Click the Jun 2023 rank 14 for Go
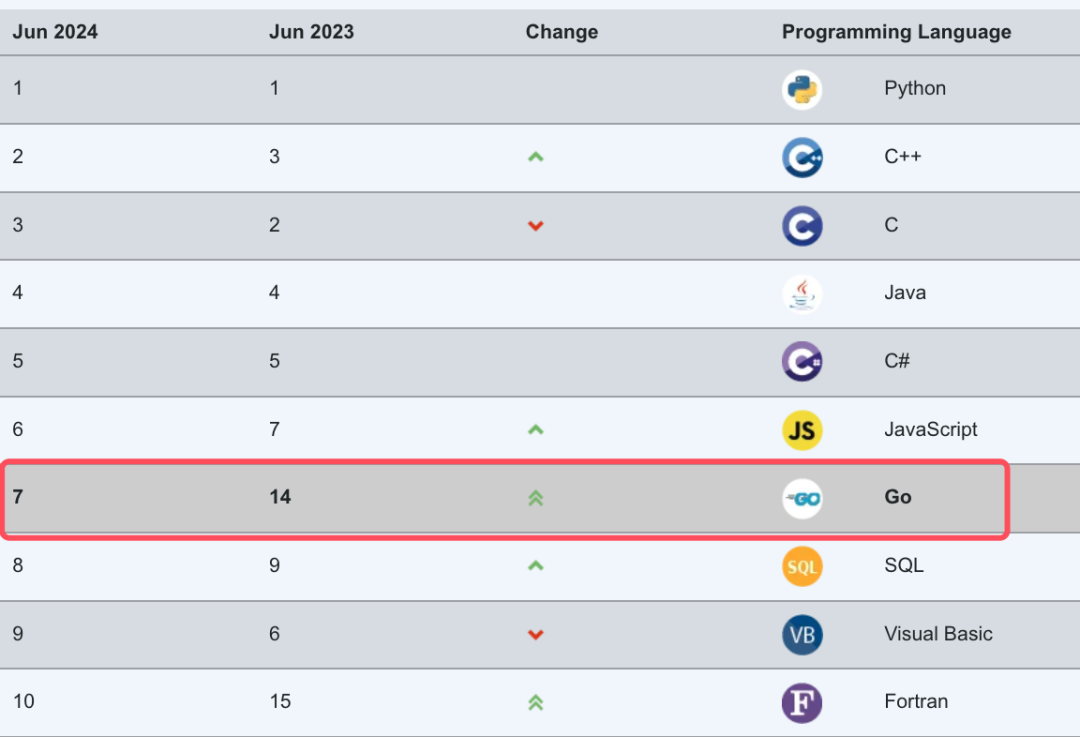 click(280, 497)
